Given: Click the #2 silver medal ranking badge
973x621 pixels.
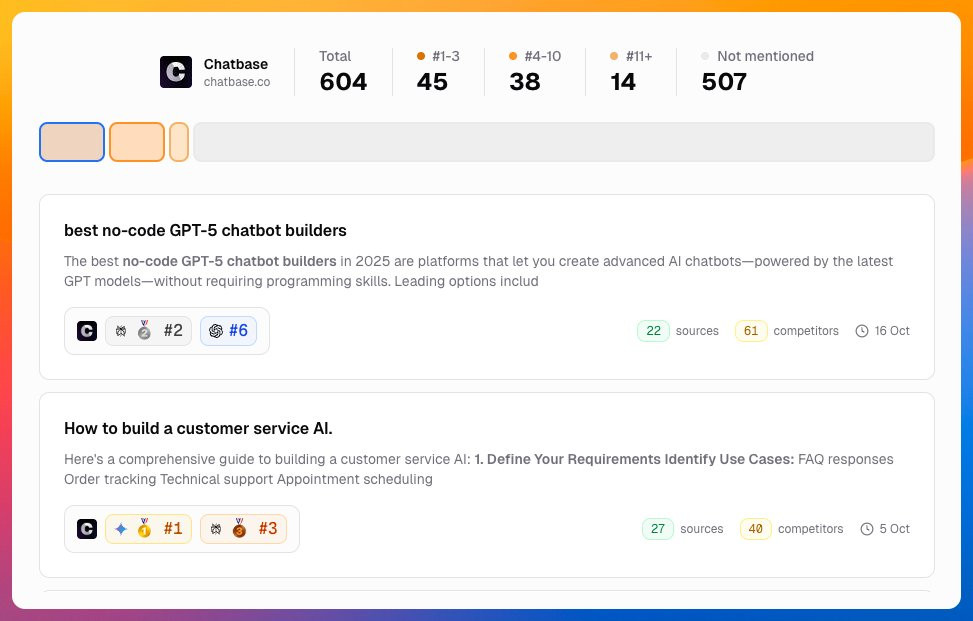Looking at the screenshot, I should coord(148,331).
